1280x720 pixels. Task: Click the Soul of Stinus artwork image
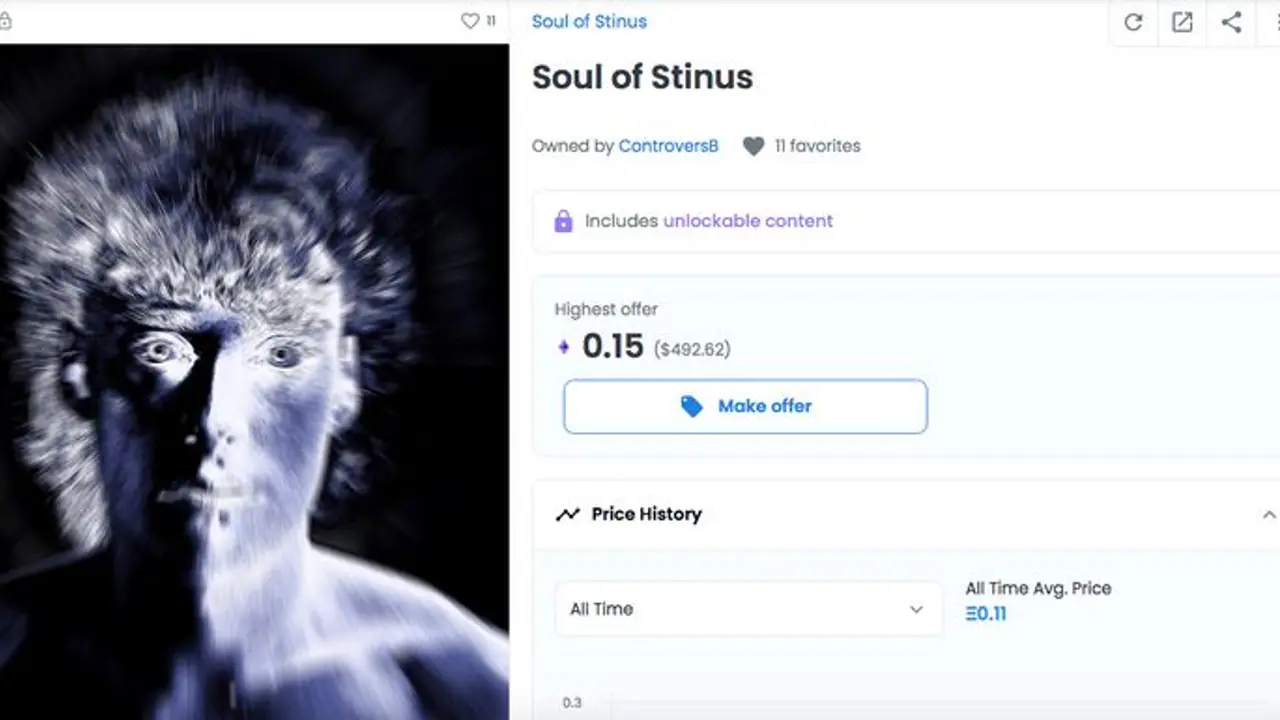[x=254, y=380]
